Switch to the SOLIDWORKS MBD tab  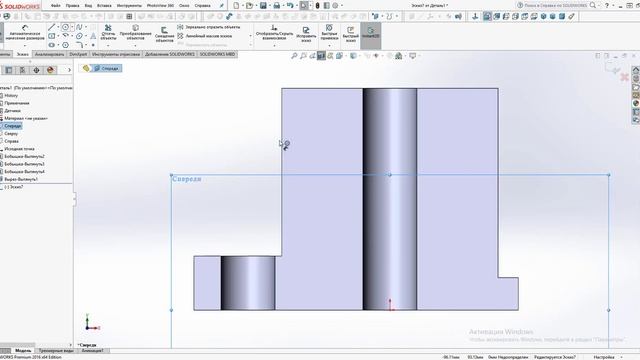217,54
